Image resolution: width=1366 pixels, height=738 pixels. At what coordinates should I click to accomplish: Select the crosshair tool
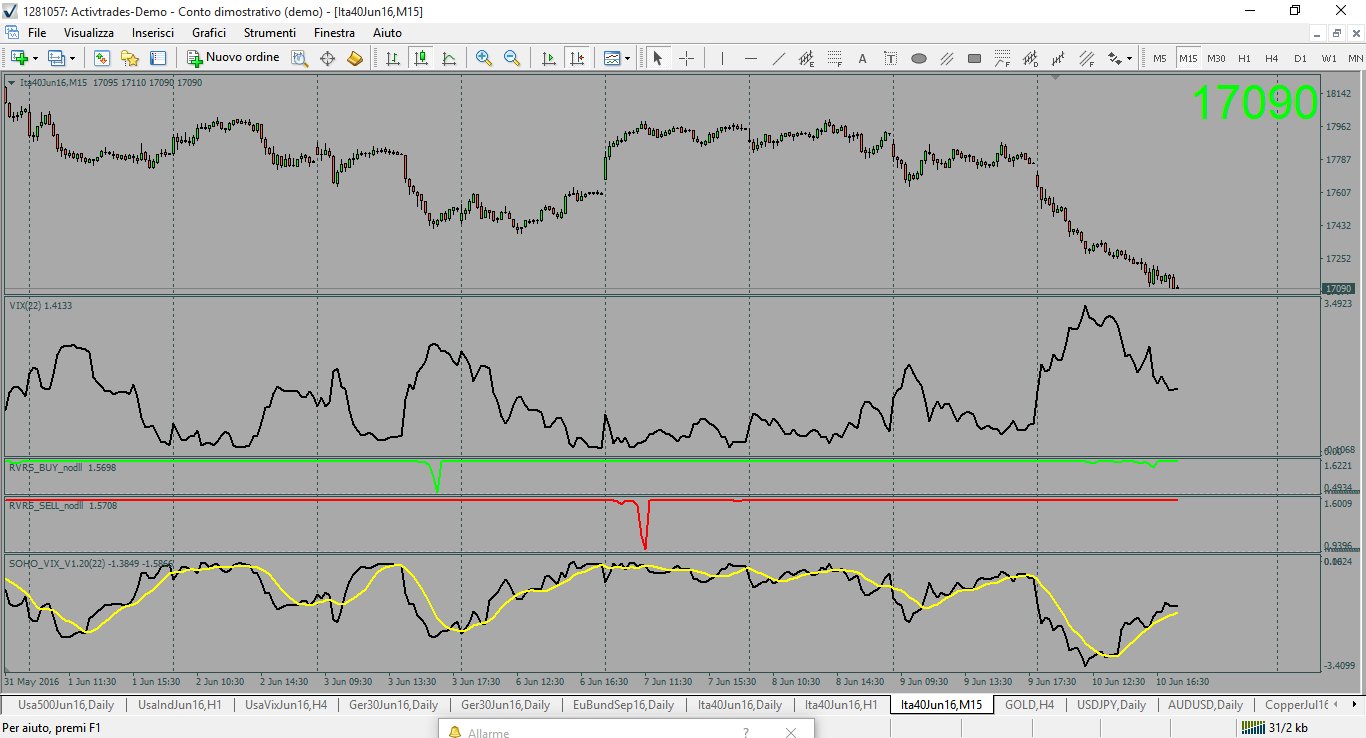pyautogui.click(x=686, y=58)
